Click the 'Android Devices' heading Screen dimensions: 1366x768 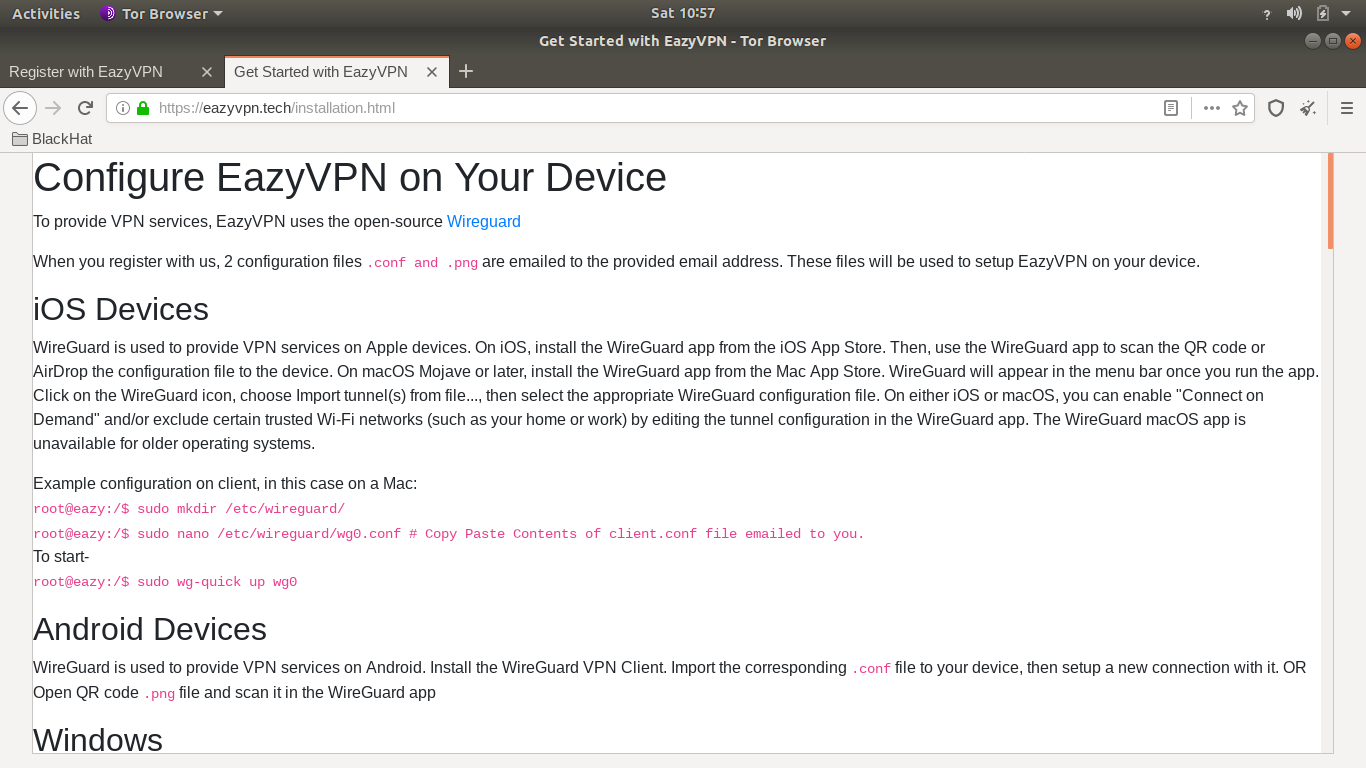(x=150, y=629)
